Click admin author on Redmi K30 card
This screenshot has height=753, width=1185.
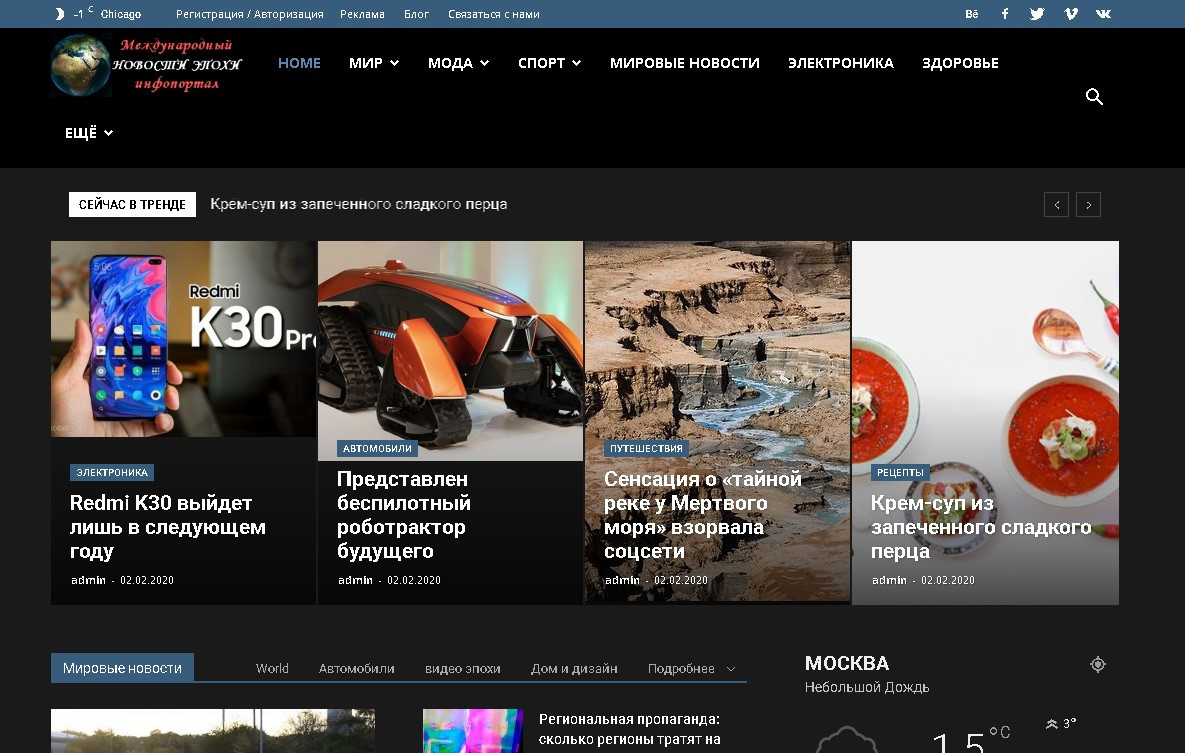[x=88, y=580]
